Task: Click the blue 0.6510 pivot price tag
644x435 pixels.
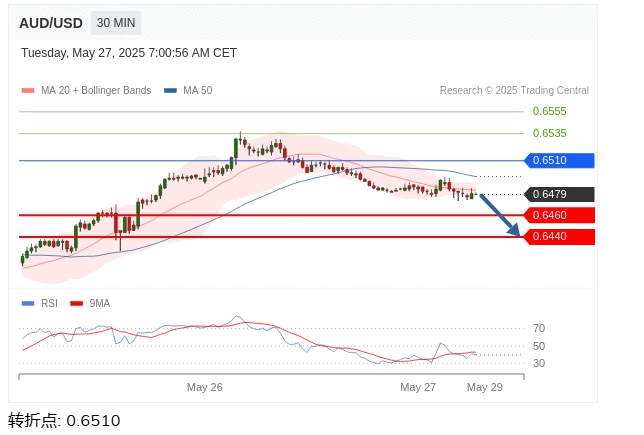Action: (x=559, y=160)
